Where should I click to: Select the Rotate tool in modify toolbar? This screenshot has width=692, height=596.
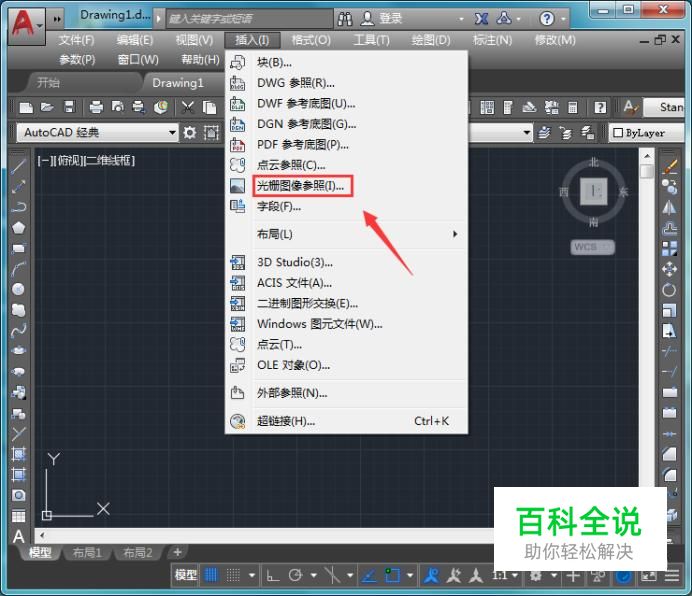669,290
